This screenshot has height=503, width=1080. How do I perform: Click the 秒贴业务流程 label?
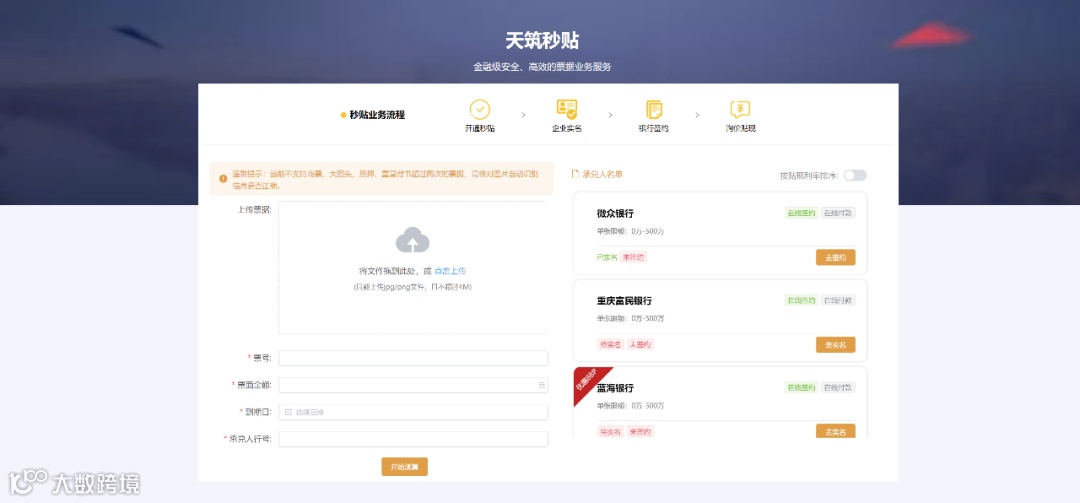click(377, 115)
